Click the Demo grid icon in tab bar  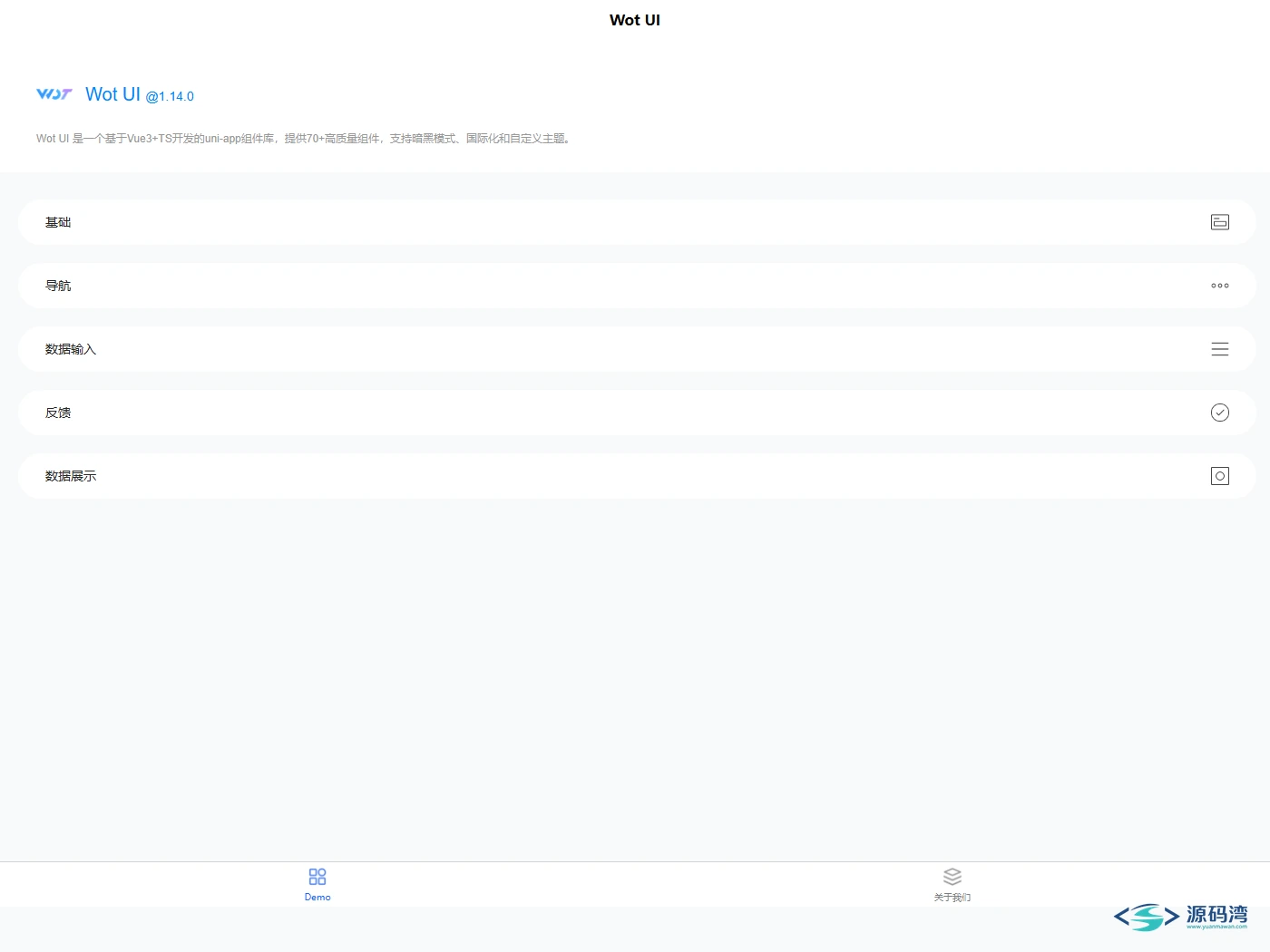pyautogui.click(x=317, y=877)
